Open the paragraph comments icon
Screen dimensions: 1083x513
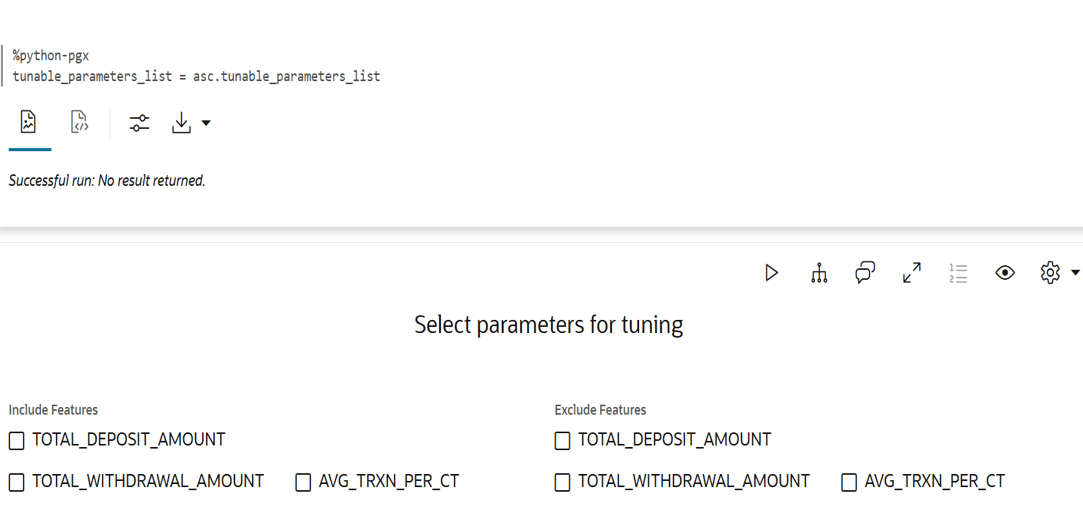[865, 273]
